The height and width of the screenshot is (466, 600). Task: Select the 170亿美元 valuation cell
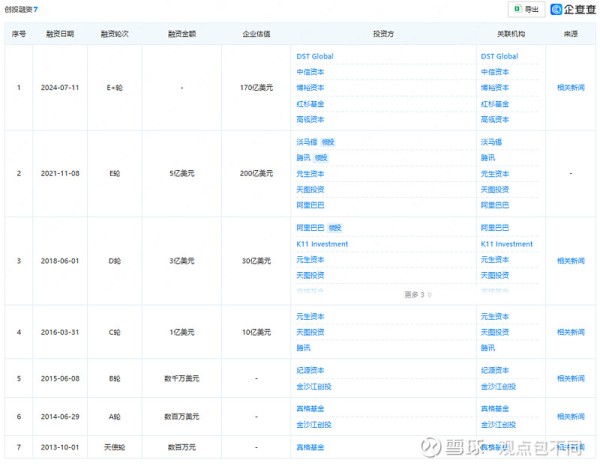coord(256,88)
